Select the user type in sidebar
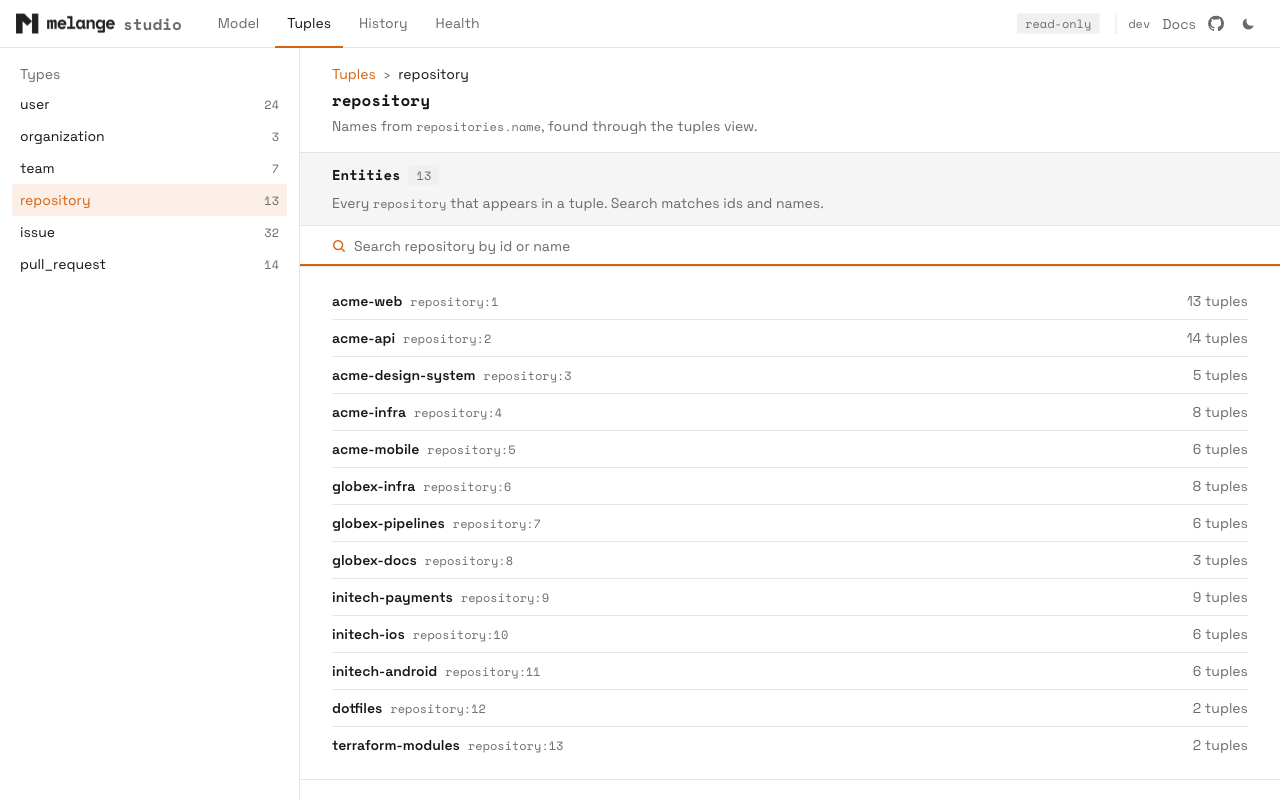The height and width of the screenshot is (800, 1280). click(150, 104)
